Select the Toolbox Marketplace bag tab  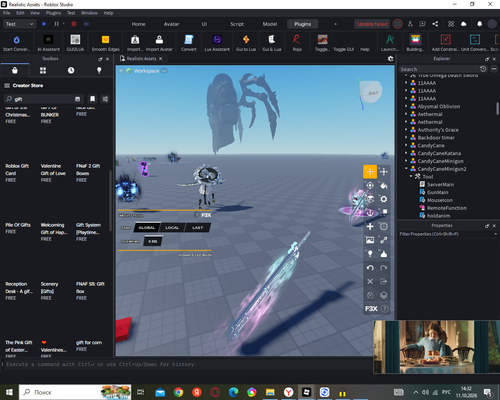[x=15, y=70]
